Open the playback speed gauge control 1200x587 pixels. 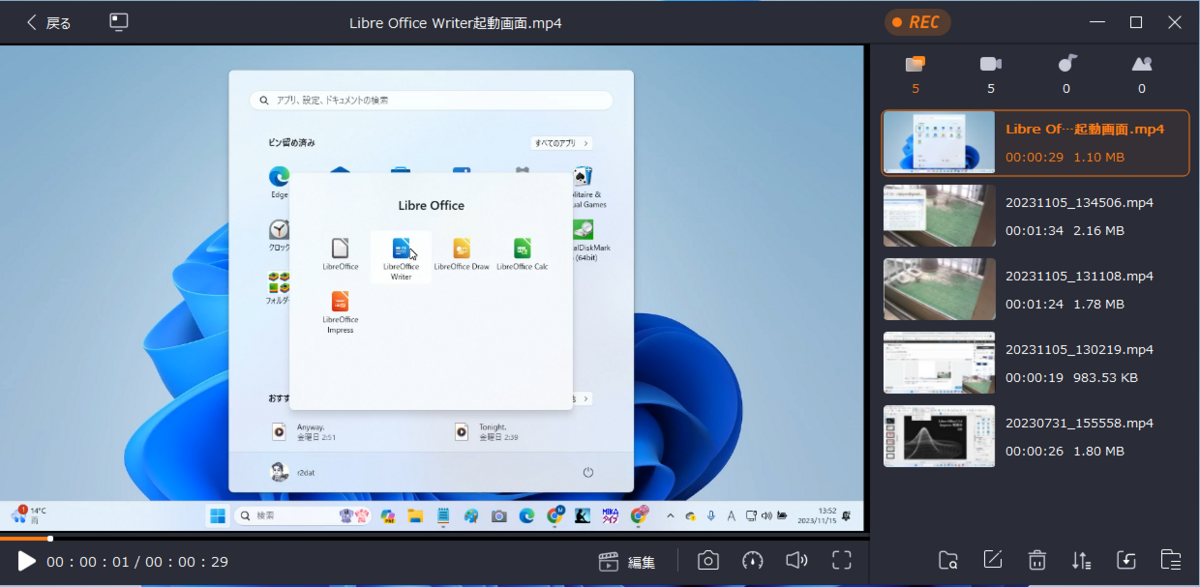coord(753,560)
